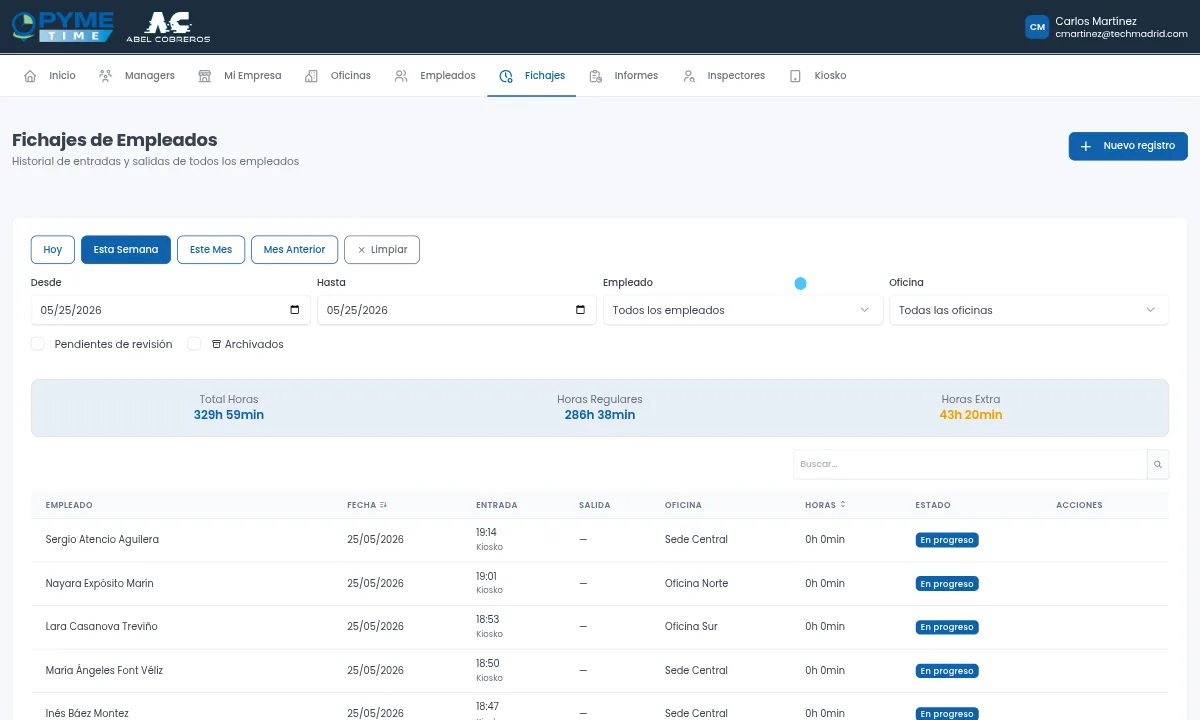The image size is (1200, 720).
Task: Click the Oficinas building icon
Action: click(x=311, y=76)
